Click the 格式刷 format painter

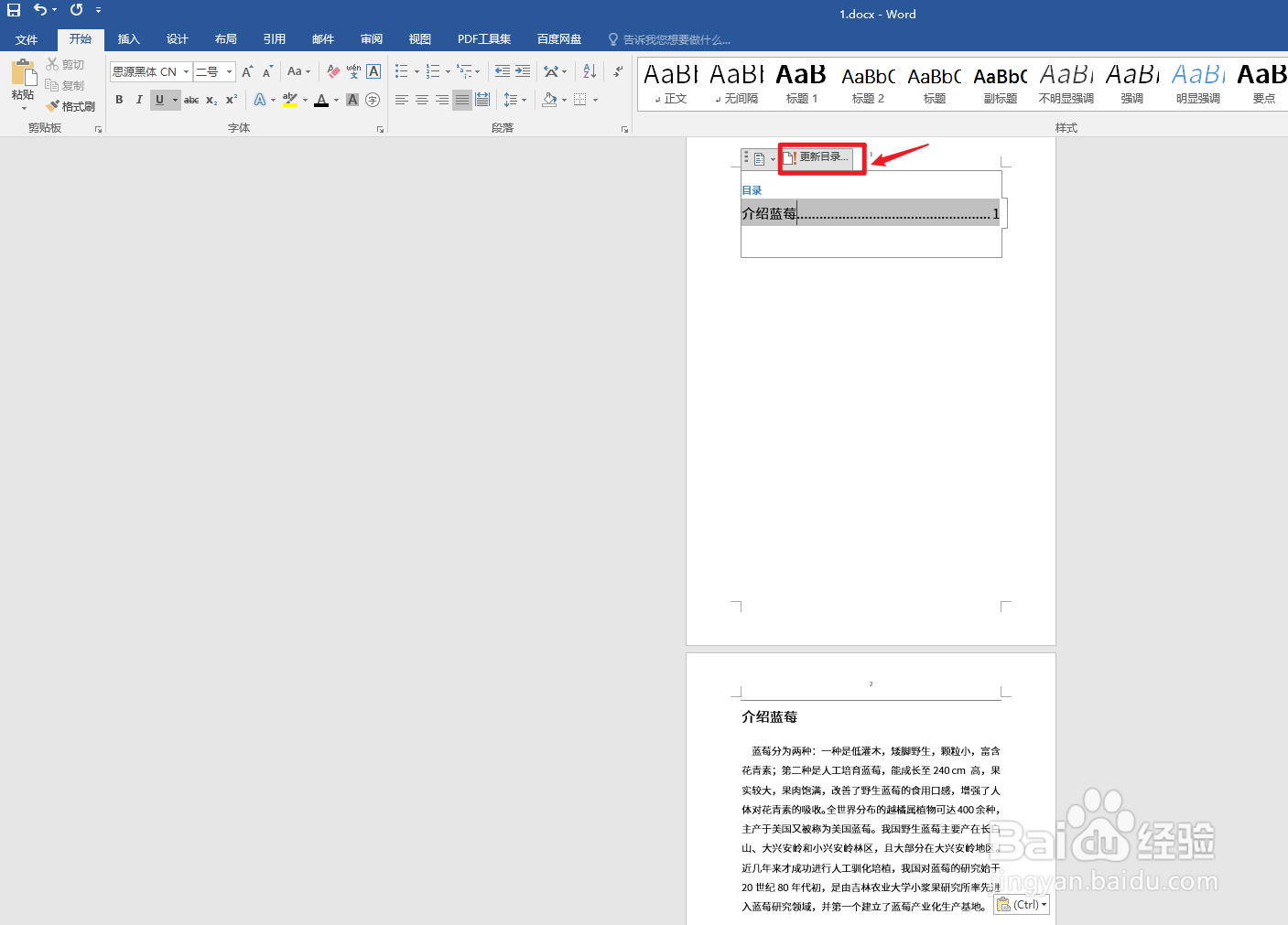point(70,106)
